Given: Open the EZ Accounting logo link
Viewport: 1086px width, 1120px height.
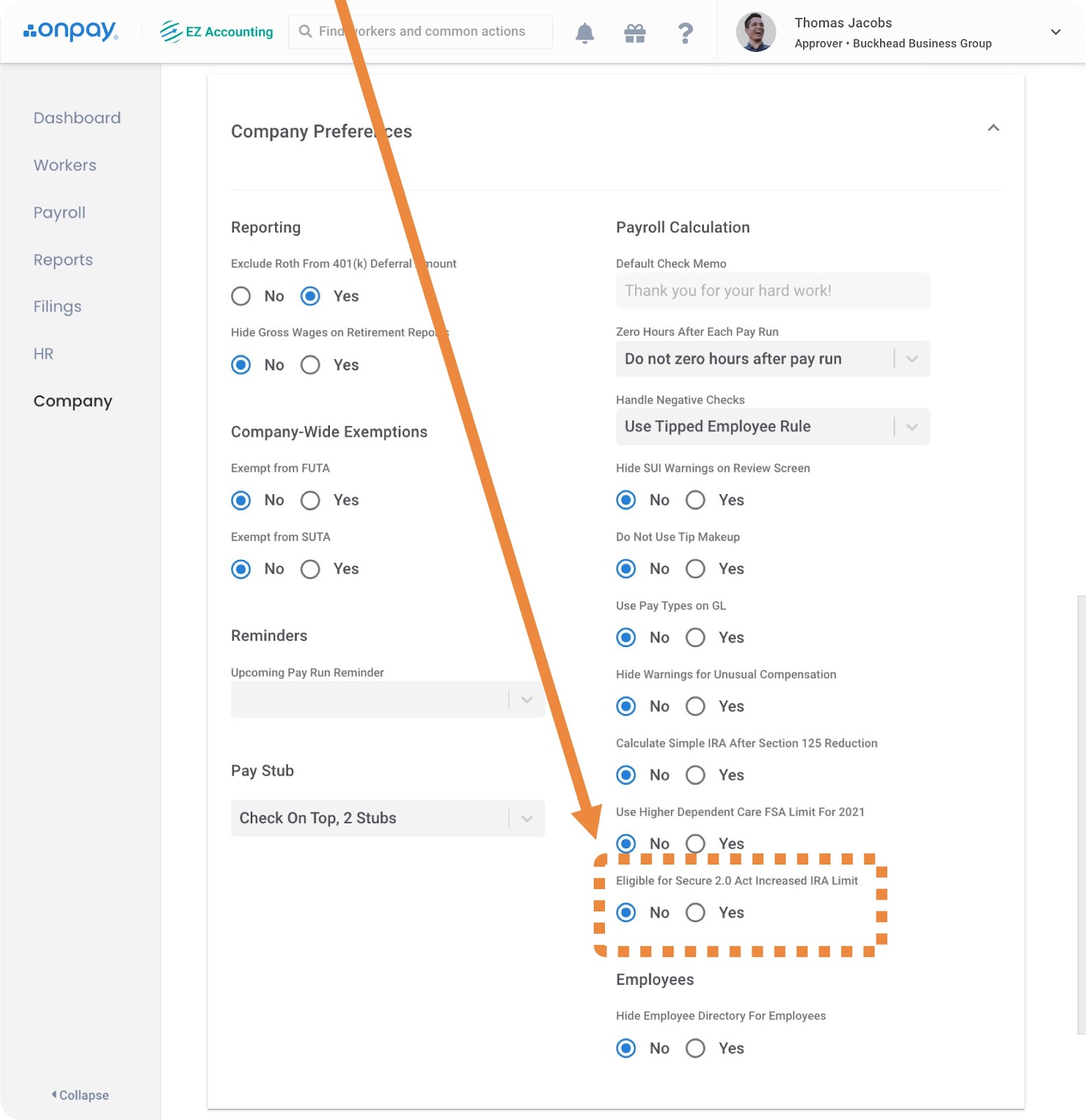Looking at the screenshot, I should click(216, 31).
